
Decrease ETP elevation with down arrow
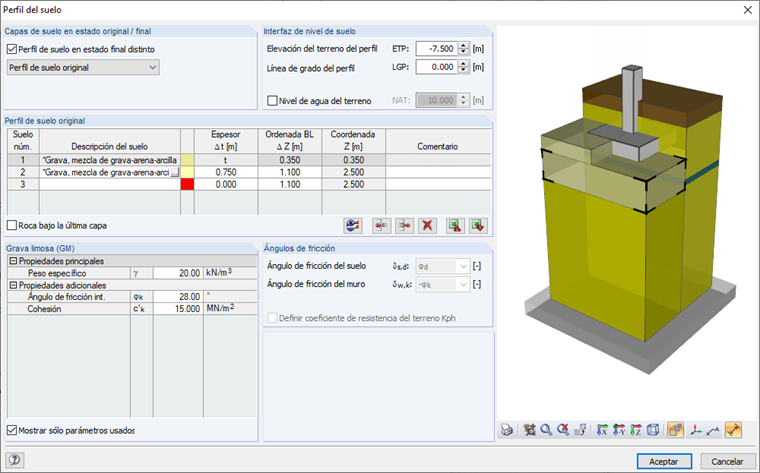click(464, 52)
